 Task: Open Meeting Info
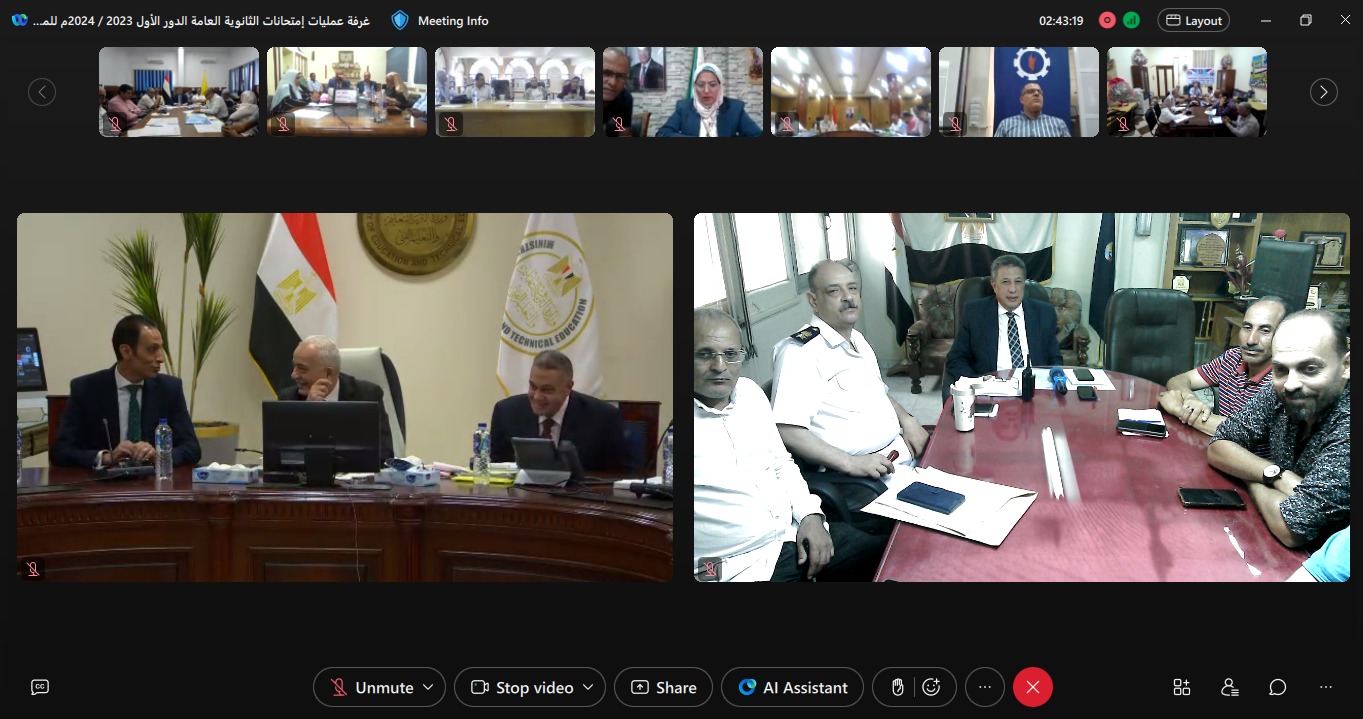440,20
